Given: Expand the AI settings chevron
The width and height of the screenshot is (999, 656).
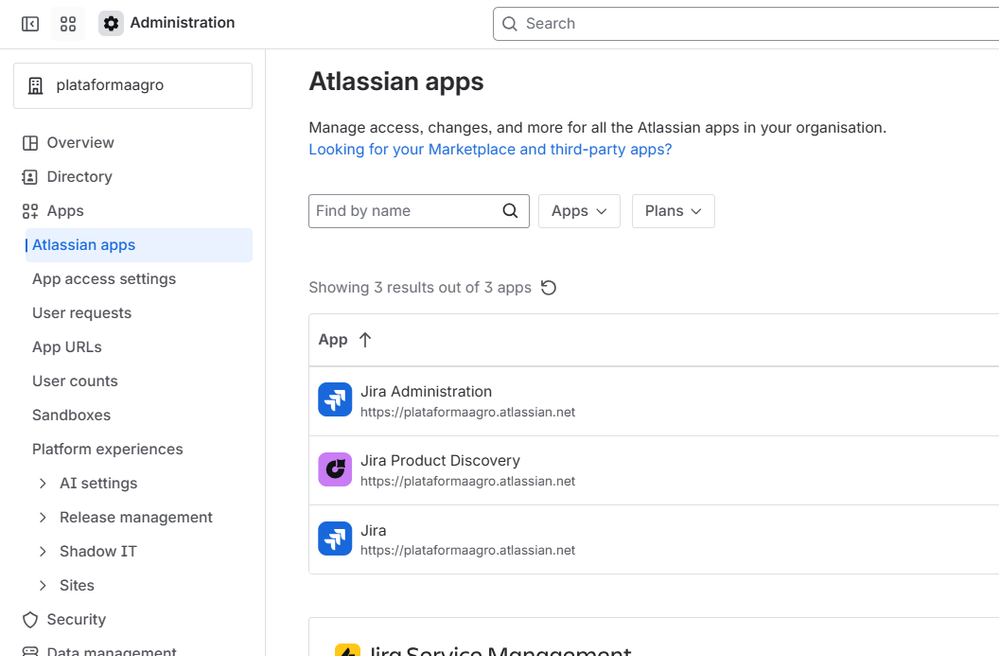Looking at the screenshot, I should coord(43,483).
